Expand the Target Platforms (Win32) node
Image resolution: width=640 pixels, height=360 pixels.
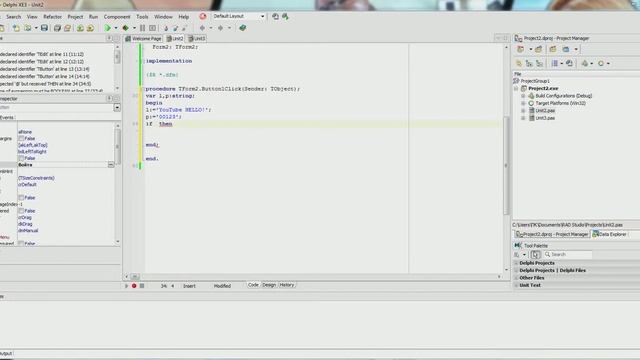(x=523, y=103)
